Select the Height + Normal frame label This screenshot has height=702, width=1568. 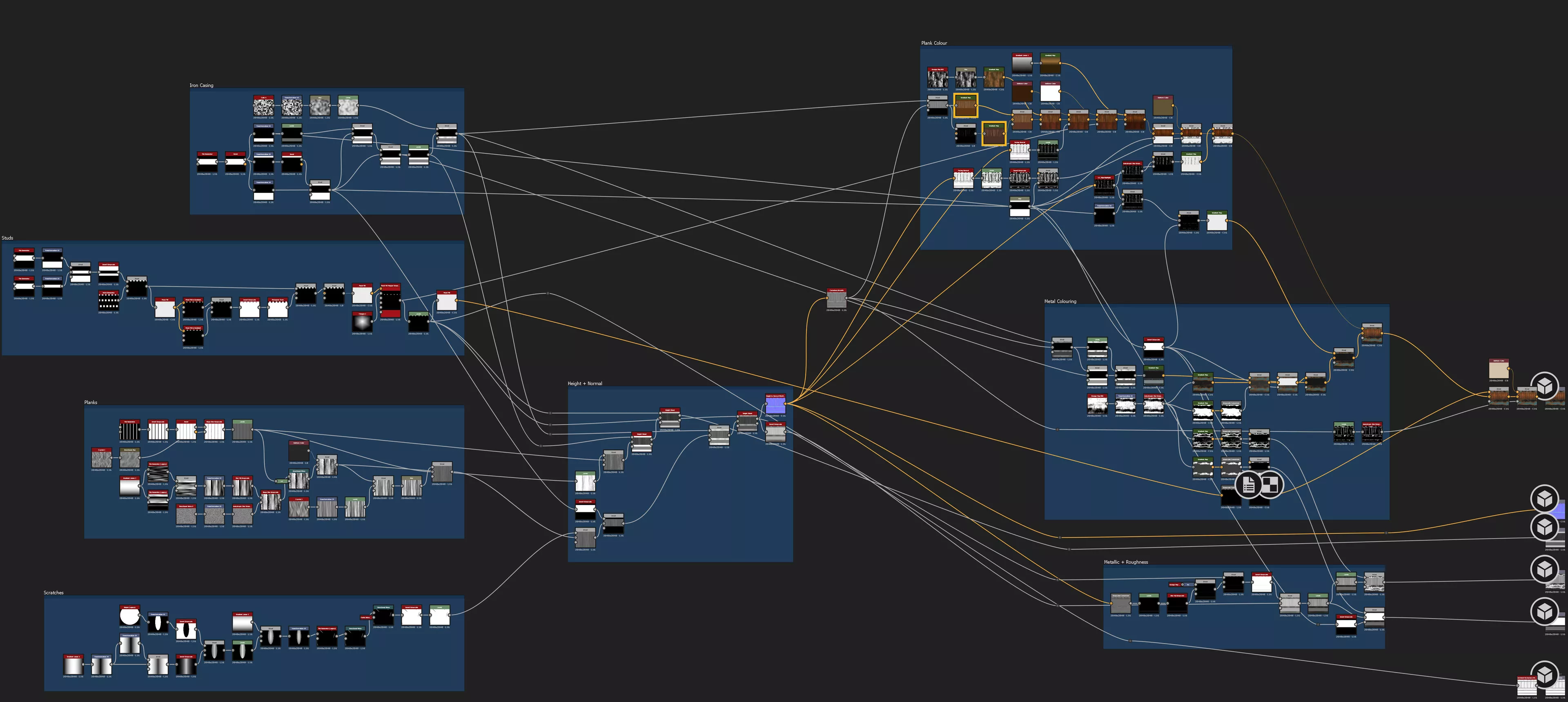pos(584,383)
